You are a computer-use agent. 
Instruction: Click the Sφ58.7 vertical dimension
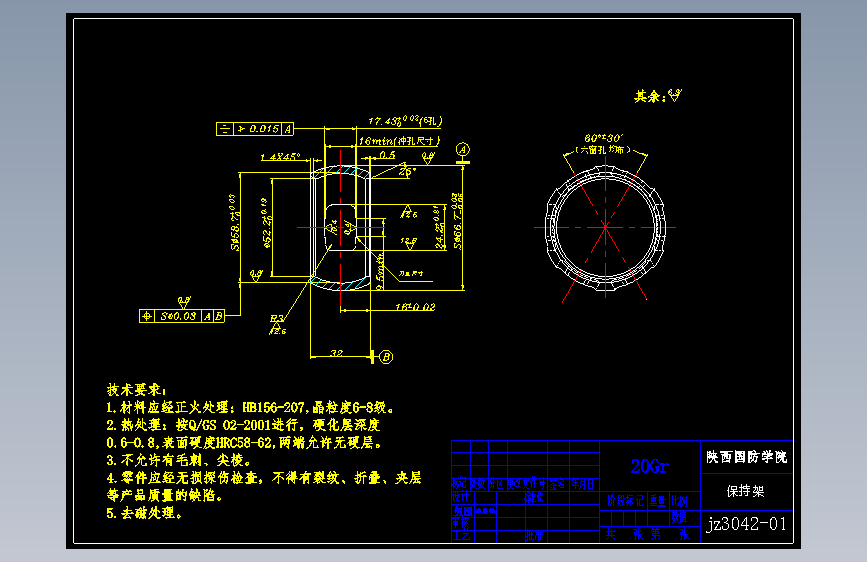(234, 222)
